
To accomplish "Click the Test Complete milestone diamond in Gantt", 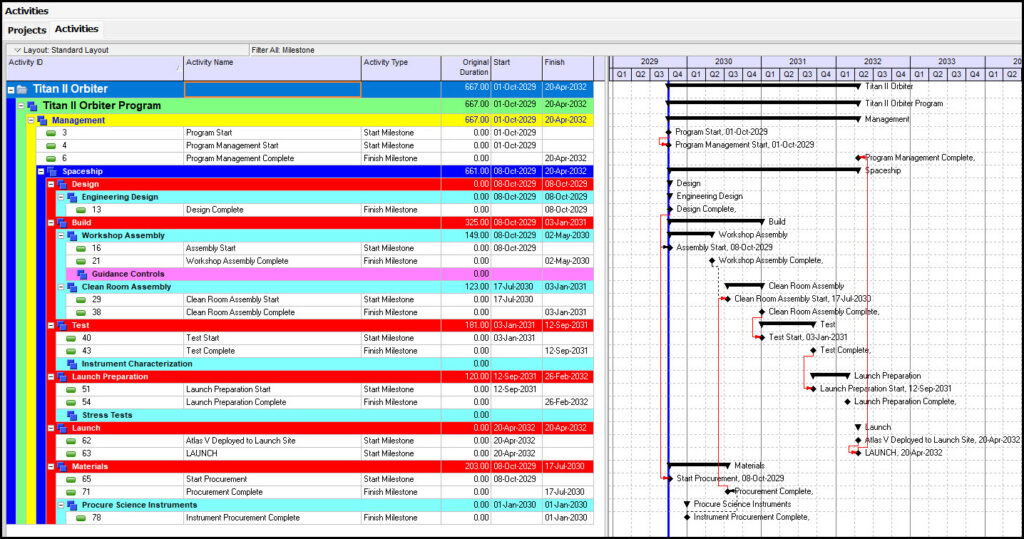I will tap(813, 351).
